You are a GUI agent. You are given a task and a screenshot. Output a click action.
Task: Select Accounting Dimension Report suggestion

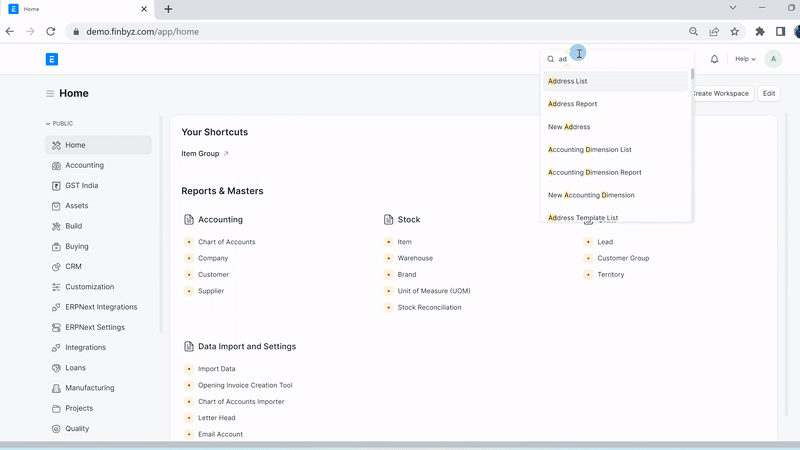(595, 172)
